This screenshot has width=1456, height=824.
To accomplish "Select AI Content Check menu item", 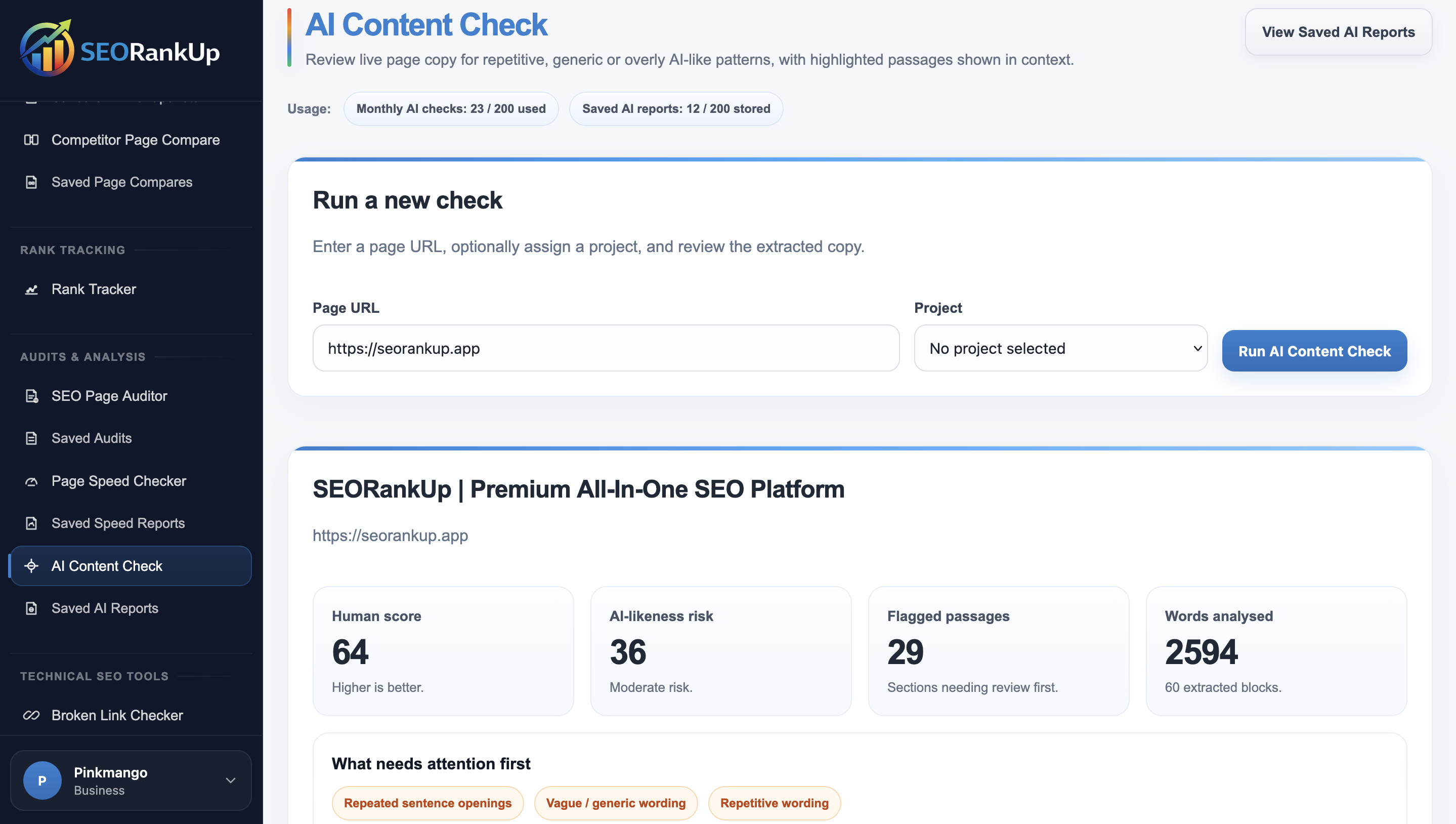I will coord(131,566).
